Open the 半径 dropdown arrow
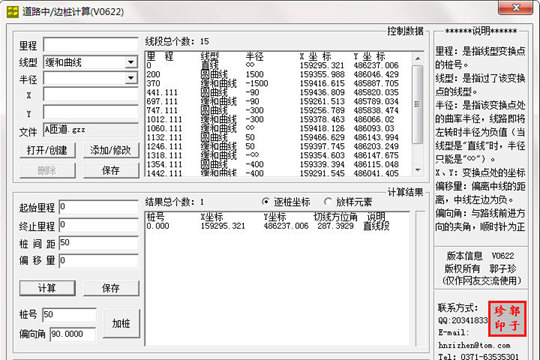The height and width of the screenshot is (360, 540). [131, 78]
